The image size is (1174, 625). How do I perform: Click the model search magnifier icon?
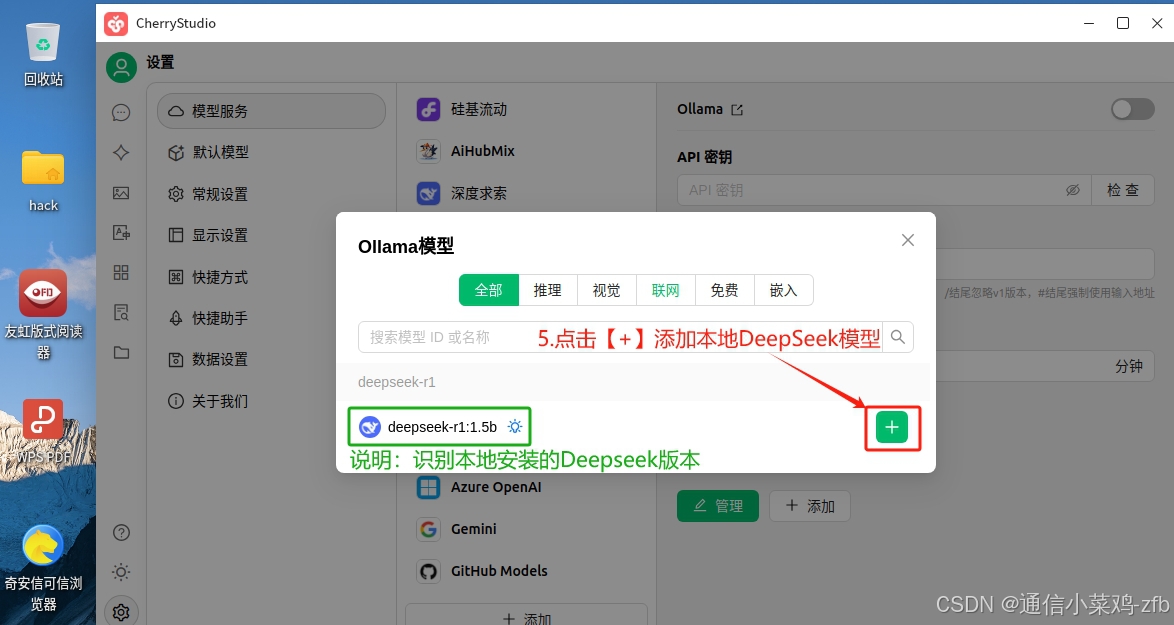[898, 338]
